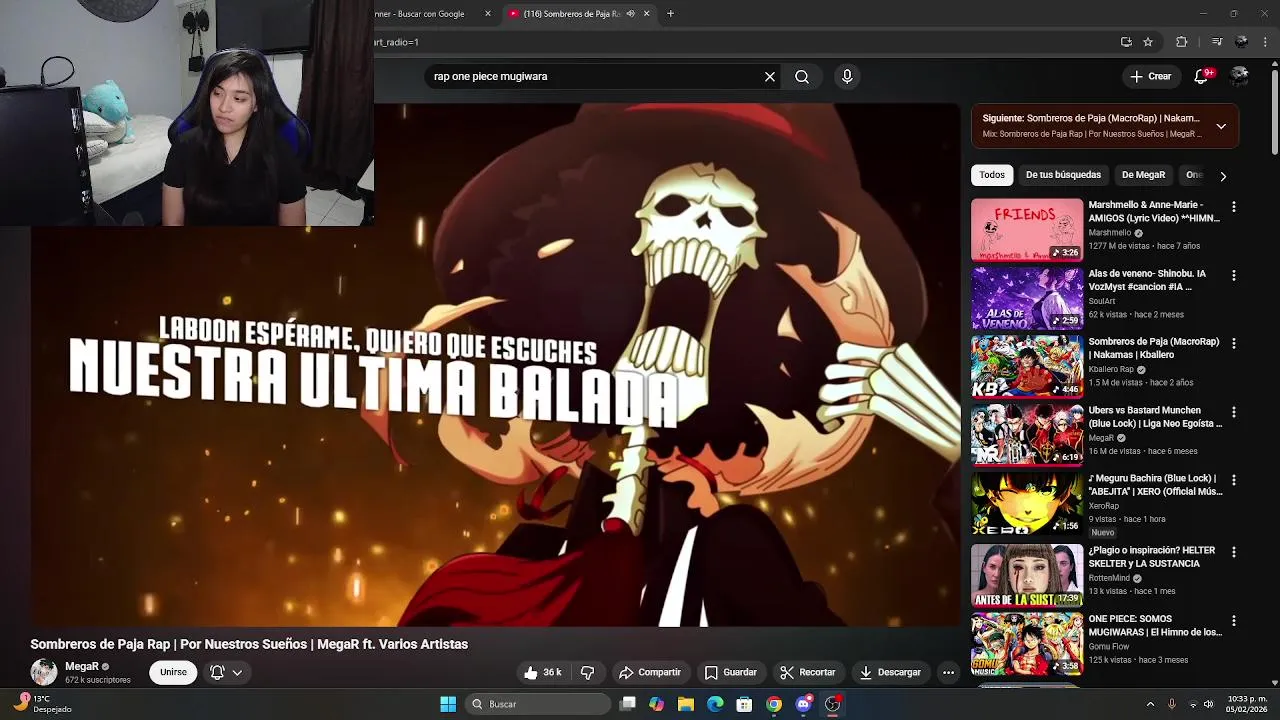Open the weather widget showing 13°C
This screenshot has height=720, width=1280.
[42, 704]
